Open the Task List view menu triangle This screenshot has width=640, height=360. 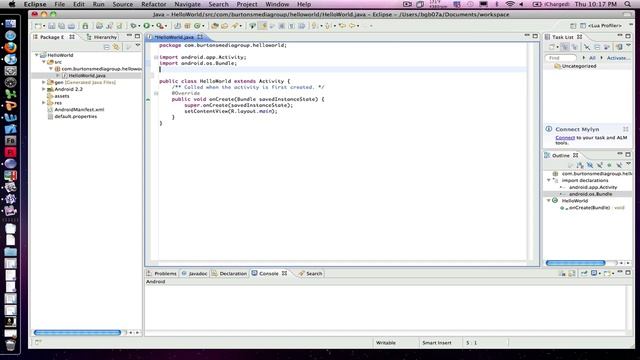[629, 46]
